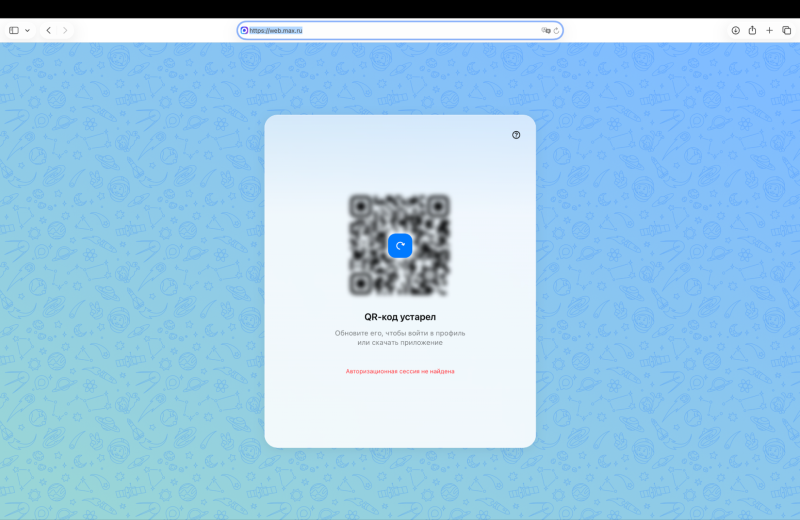Screen dimensions: 800x520
Task: Click the "QR-код устарел" heading
Action: [400, 317]
